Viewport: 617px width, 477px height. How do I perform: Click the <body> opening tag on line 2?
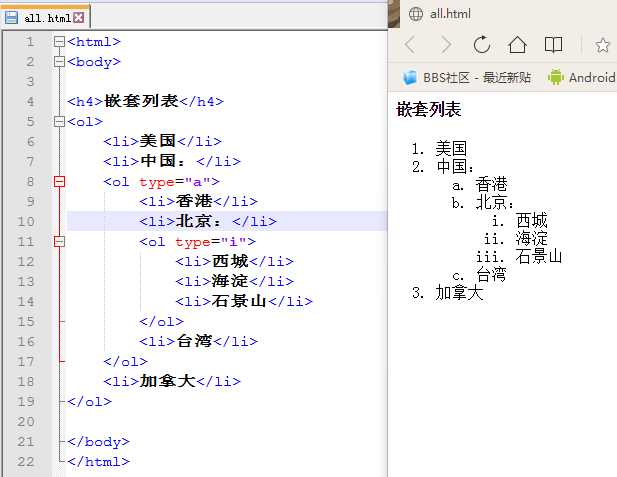click(x=94, y=61)
